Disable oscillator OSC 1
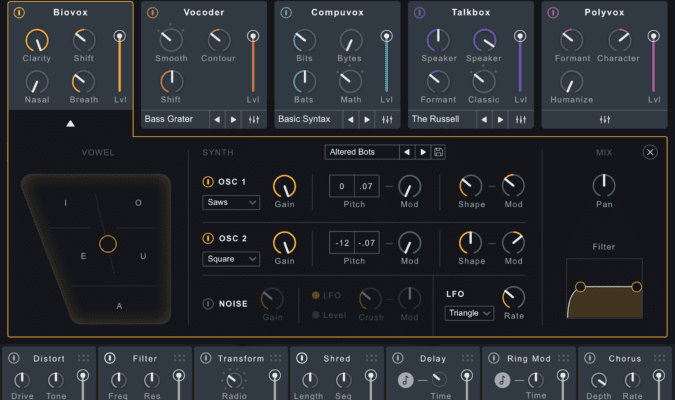Screen dimensions: 675x400 208,182
